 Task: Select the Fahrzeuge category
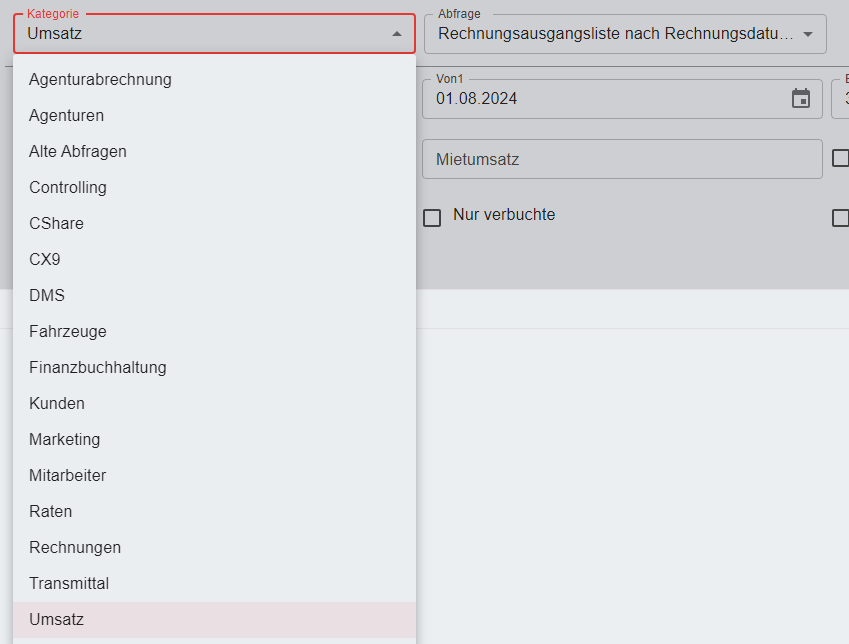point(68,331)
